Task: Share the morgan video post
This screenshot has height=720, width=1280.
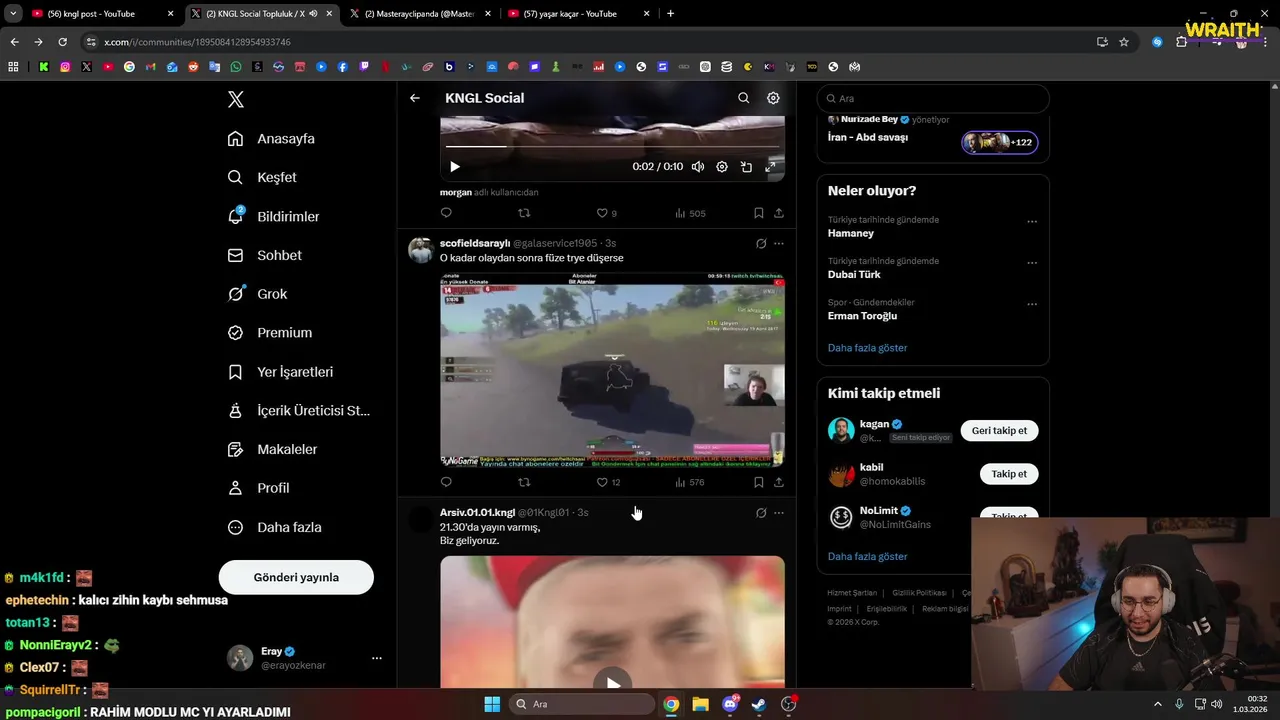Action: [x=779, y=213]
